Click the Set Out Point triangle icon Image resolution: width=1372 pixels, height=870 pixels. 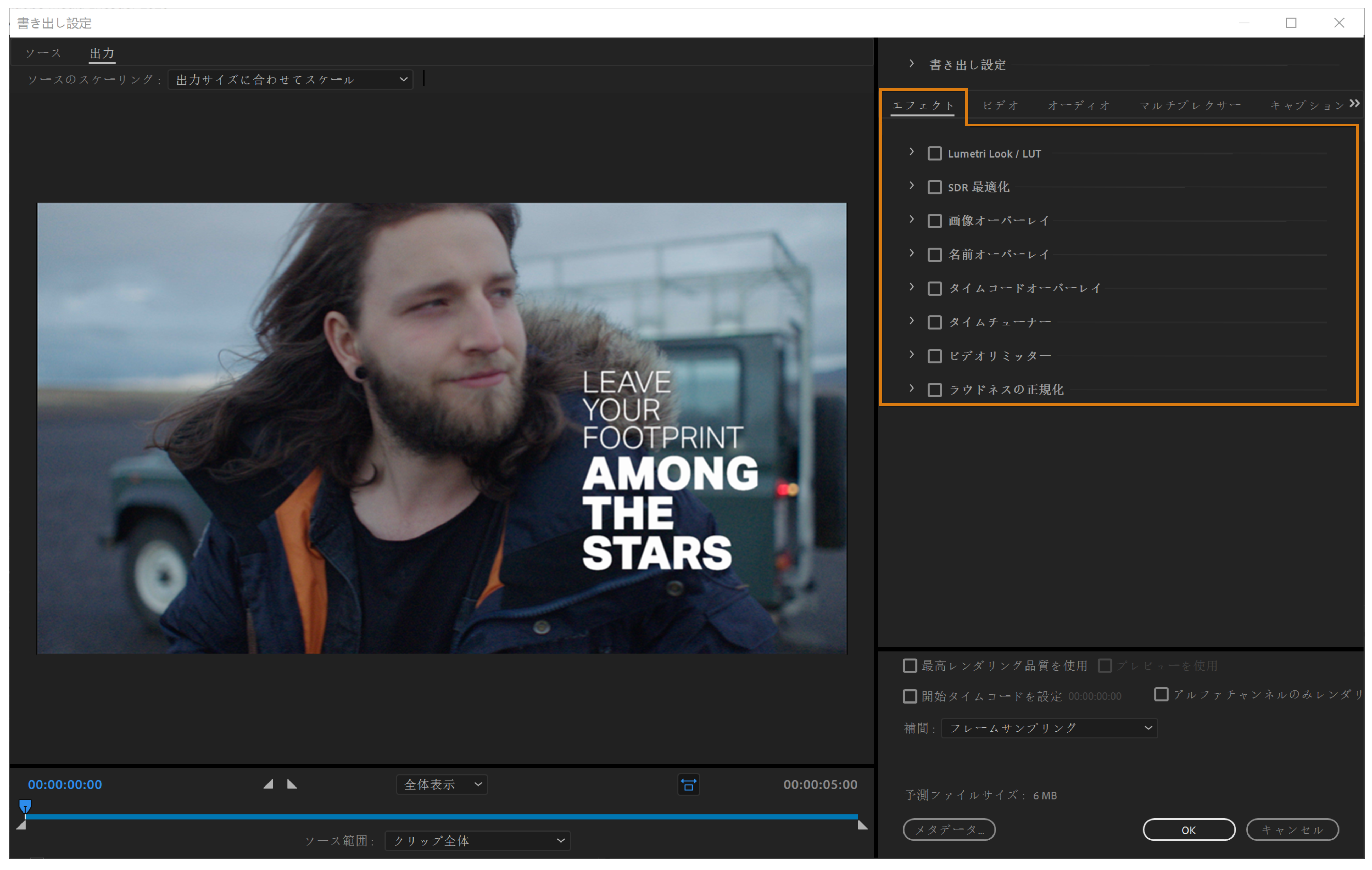pyautogui.click(x=292, y=784)
